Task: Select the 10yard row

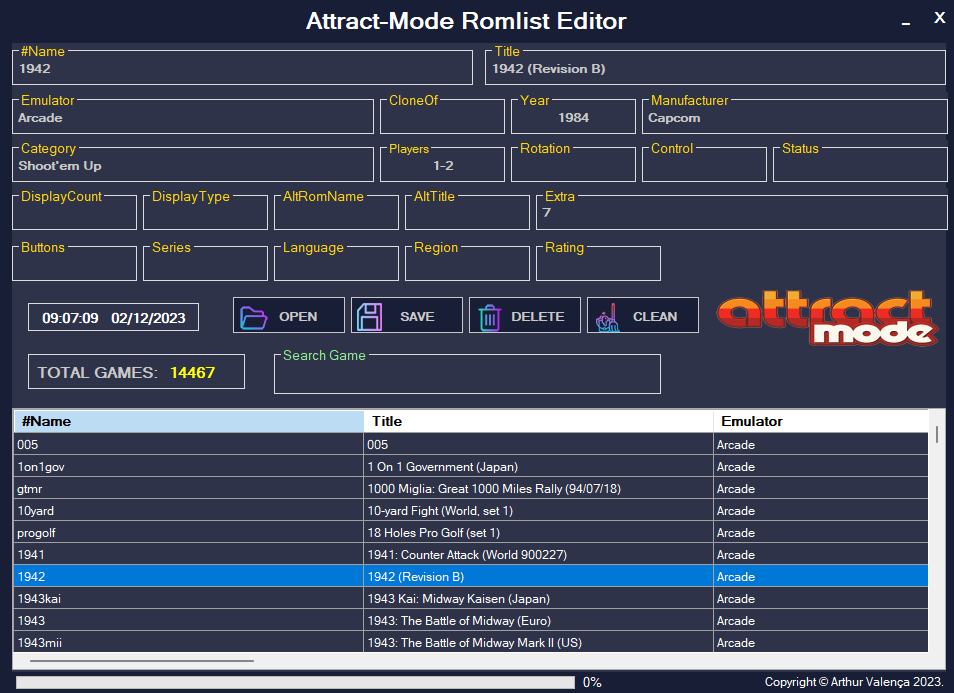Action: pos(471,510)
